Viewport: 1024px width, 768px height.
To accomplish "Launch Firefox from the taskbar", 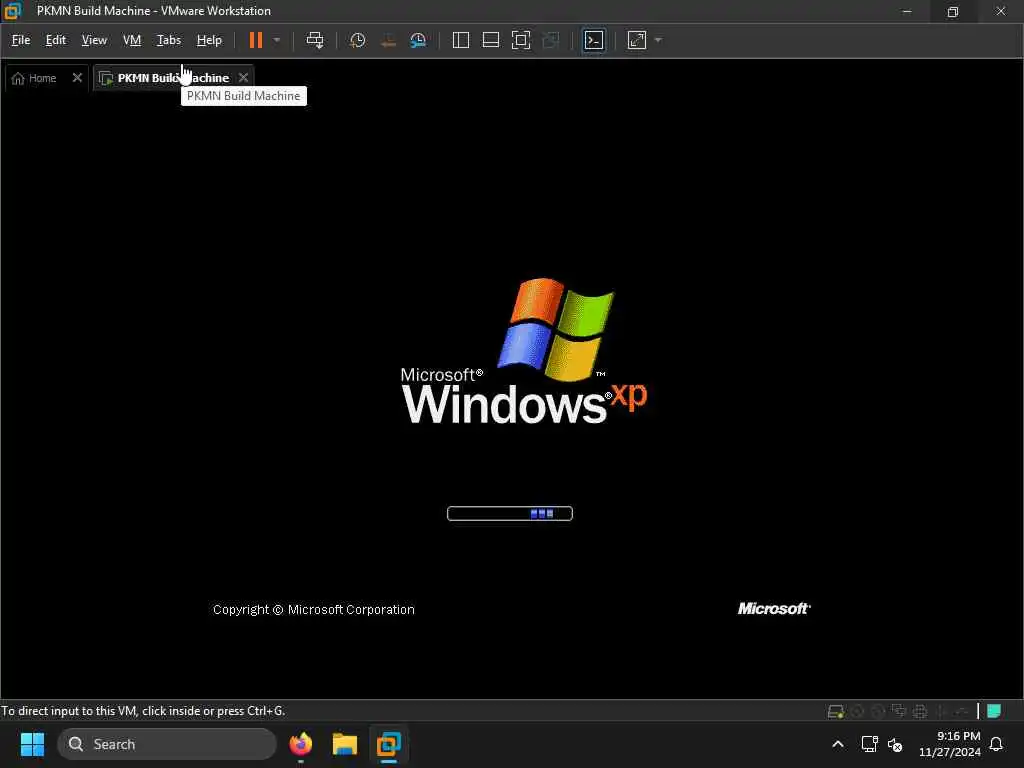I will click(x=301, y=744).
